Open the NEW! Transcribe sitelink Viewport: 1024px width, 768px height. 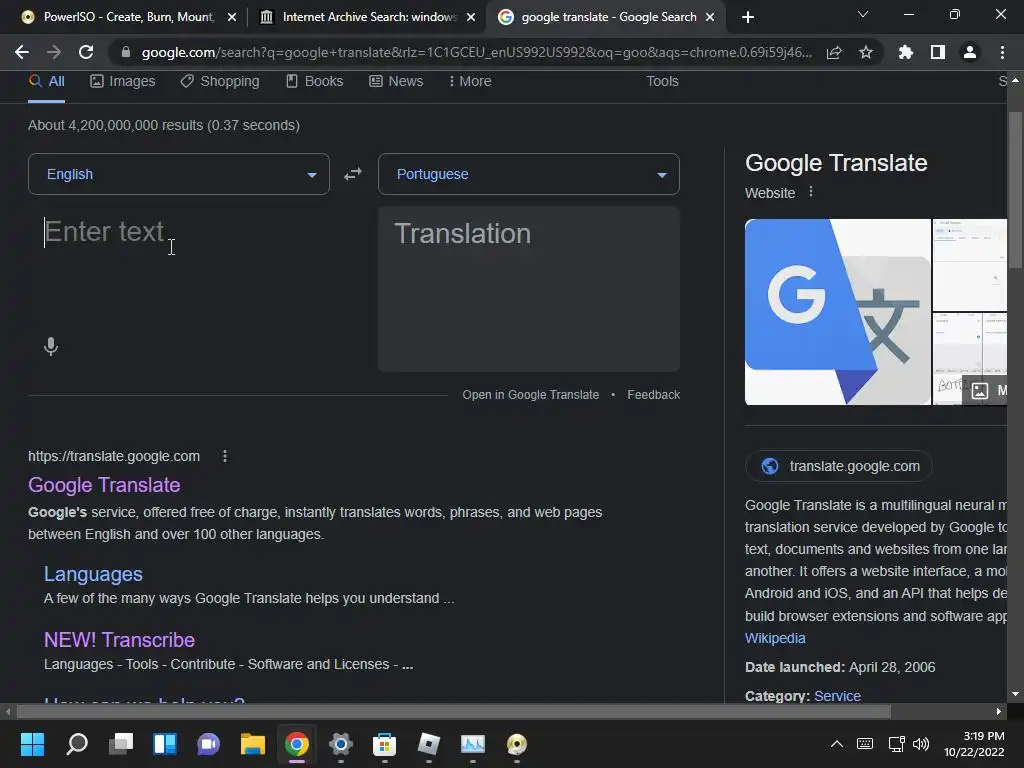point(119,640)
